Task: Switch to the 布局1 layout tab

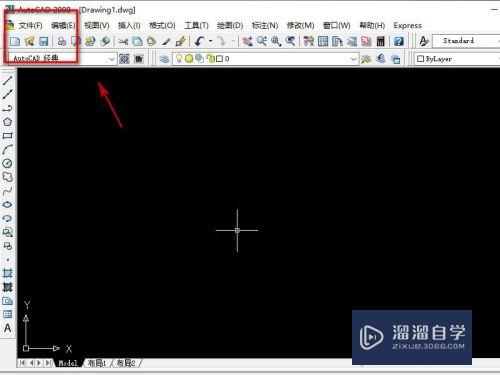Action: (97, 363)
